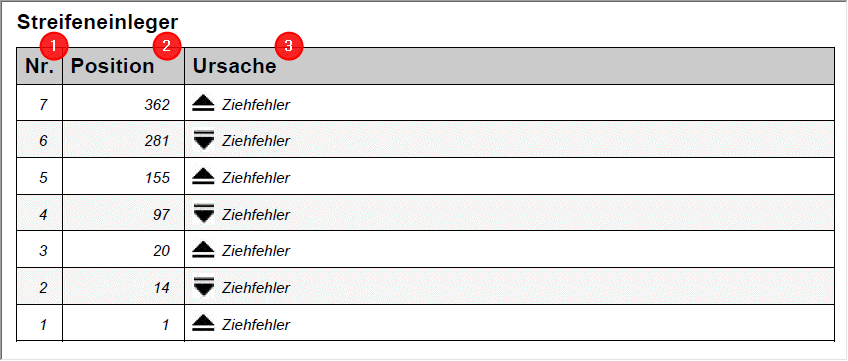This screenshot has width=848, height=361.
Task: Click position value 362
Action: click(x=157, y=105)
